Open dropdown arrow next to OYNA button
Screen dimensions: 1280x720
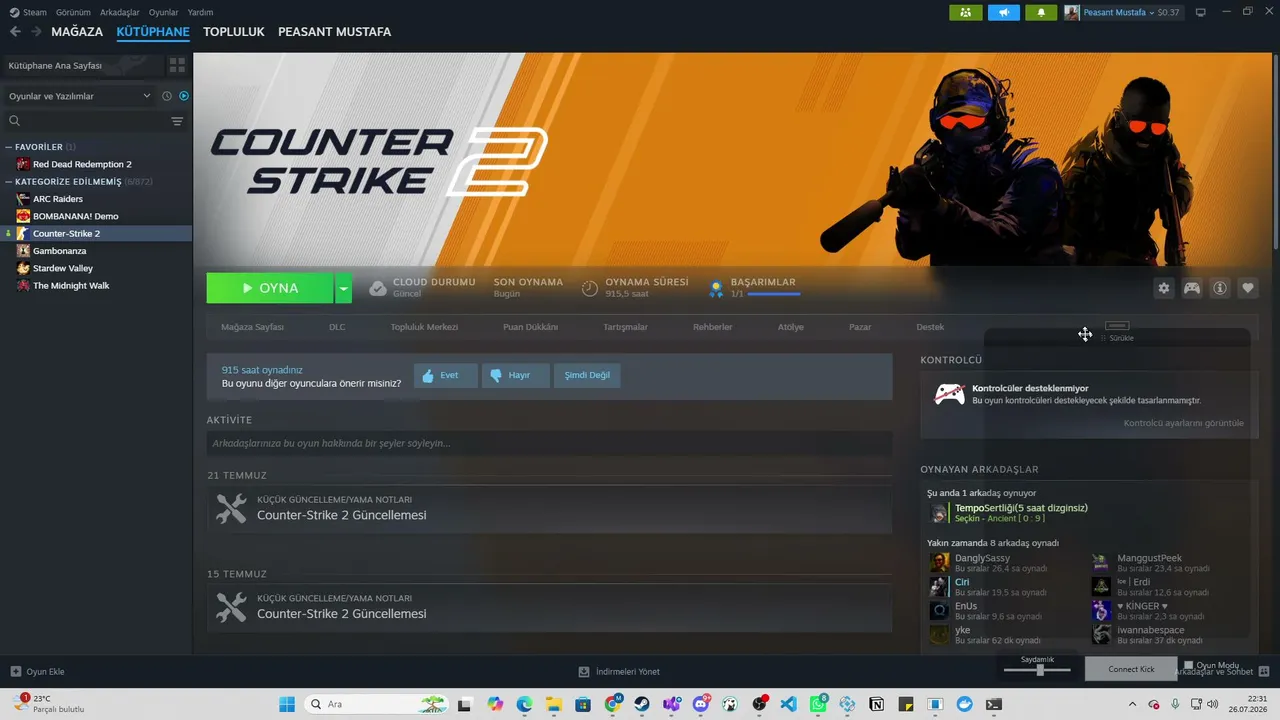tap(343, 288)
